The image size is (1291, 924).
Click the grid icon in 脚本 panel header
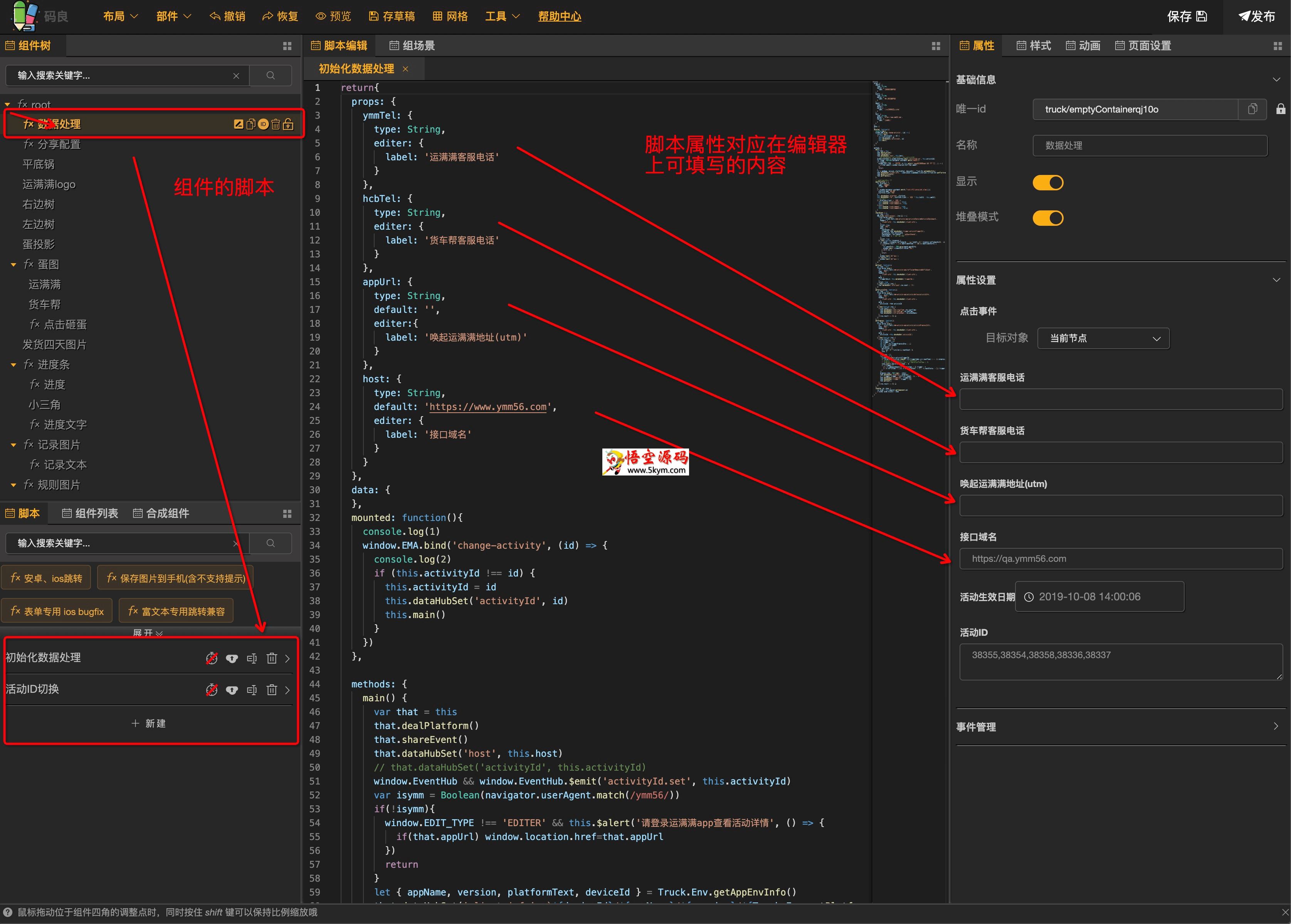coord(287,514)
